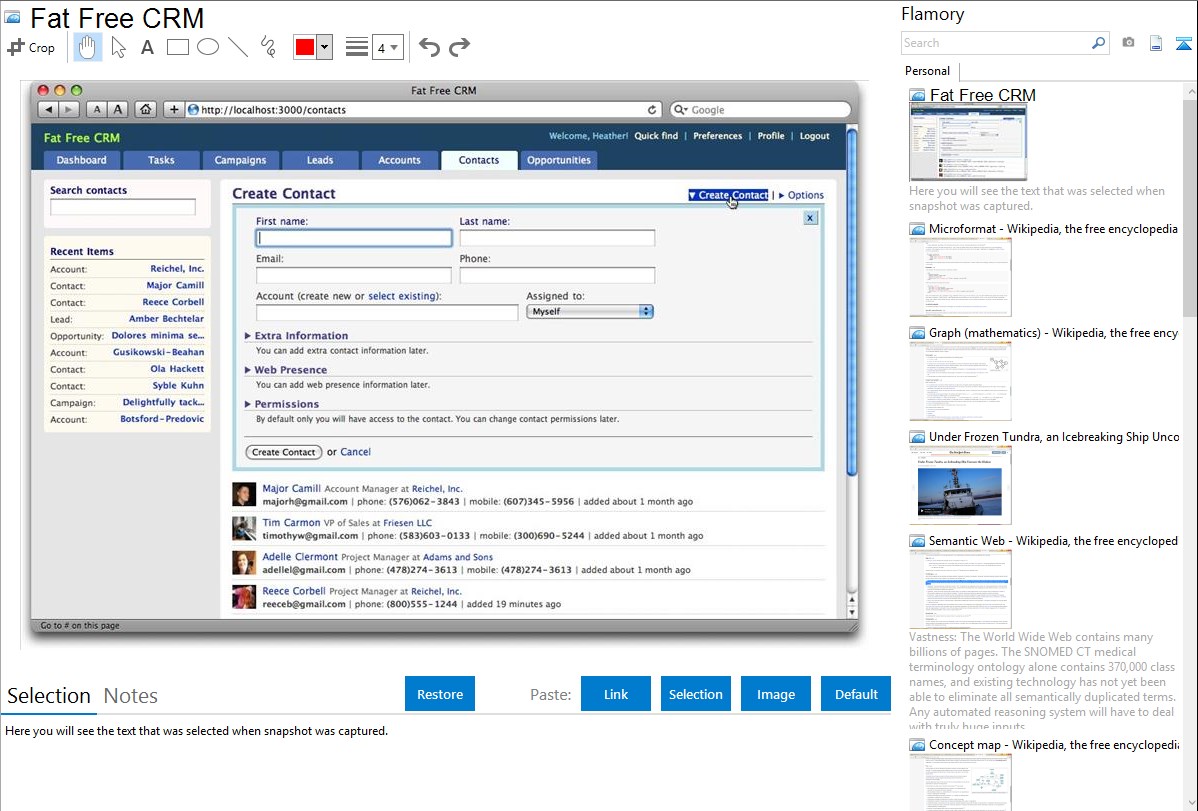Open the Opportunities tab
Screen dimensions: 1198x811
click(559, 160)
